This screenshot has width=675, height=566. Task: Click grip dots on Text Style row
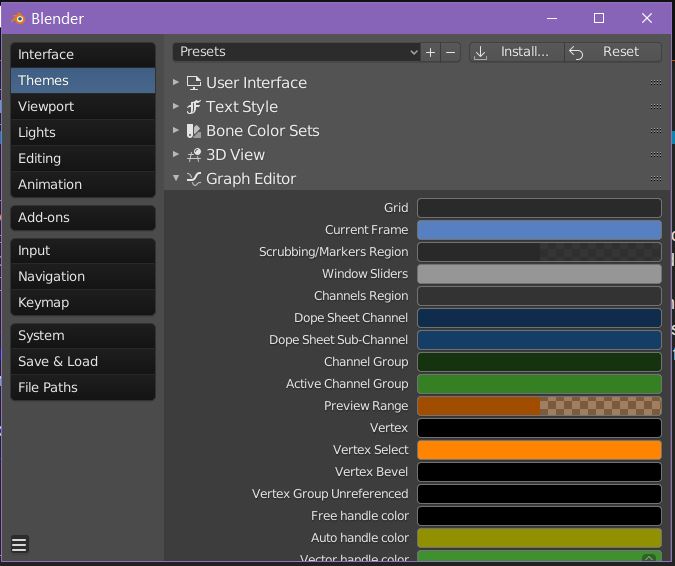click(x=656, y=107)
